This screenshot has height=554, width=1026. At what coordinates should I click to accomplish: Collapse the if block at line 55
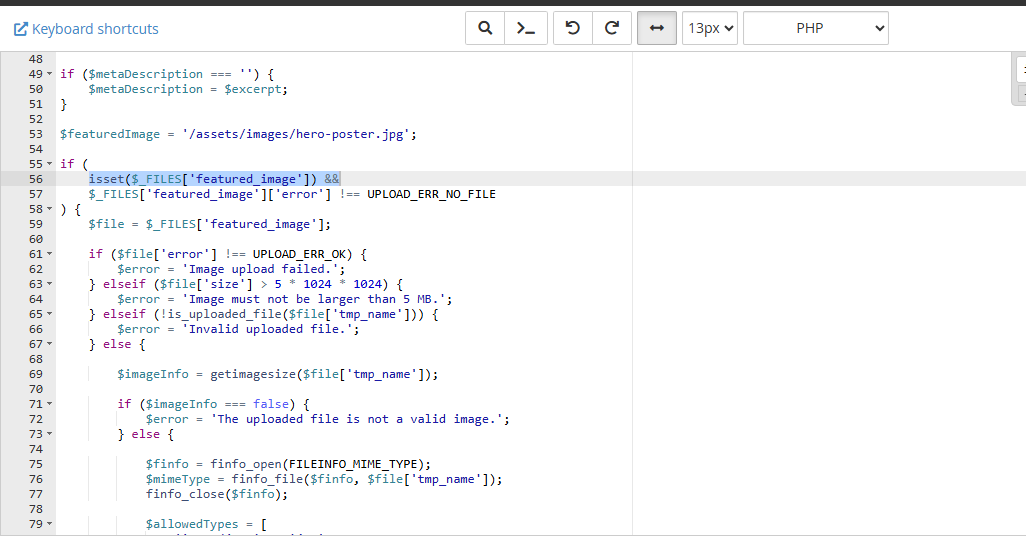pyautogui.click(x=50, y=164)
